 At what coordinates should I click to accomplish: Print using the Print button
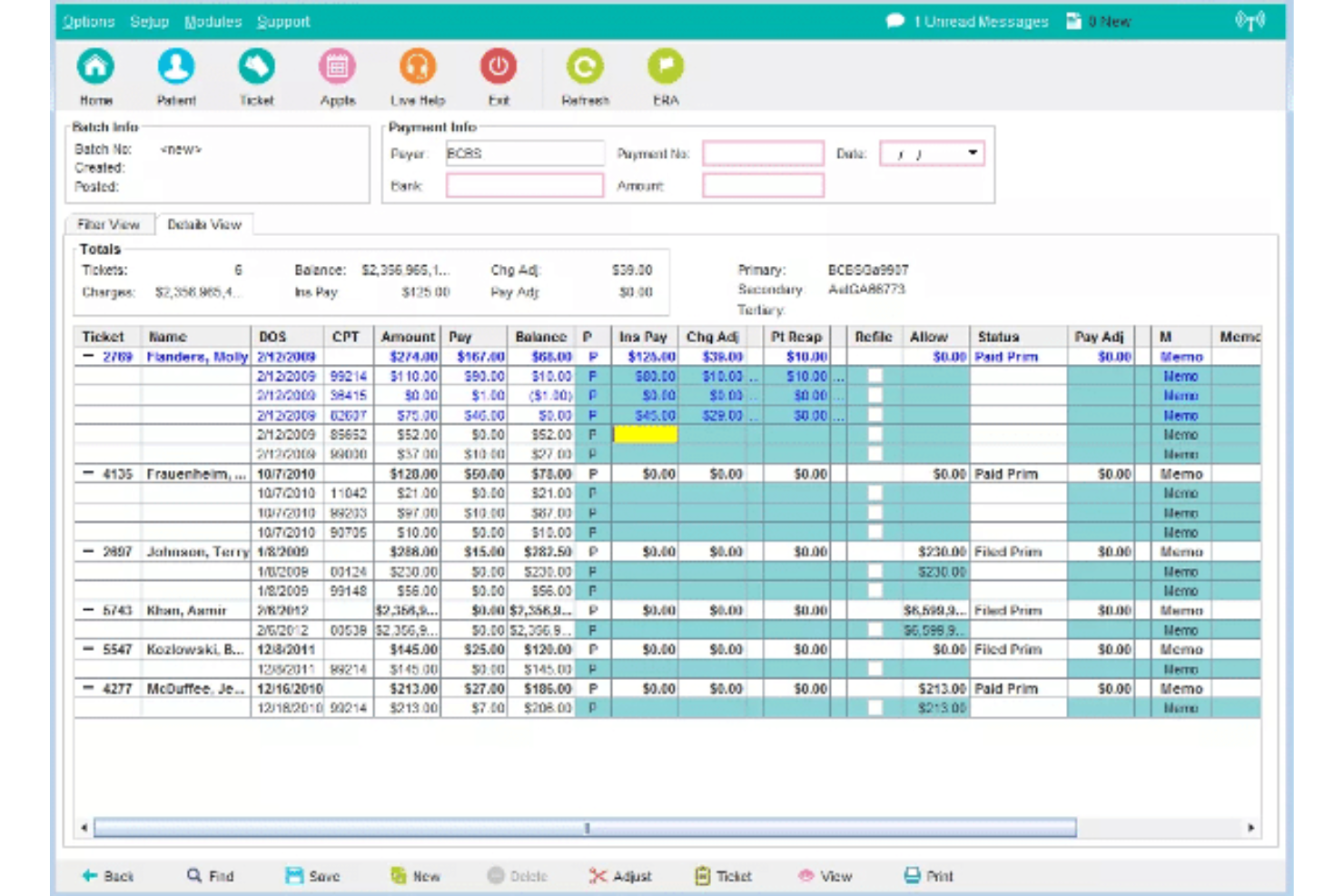coord(928,876)
